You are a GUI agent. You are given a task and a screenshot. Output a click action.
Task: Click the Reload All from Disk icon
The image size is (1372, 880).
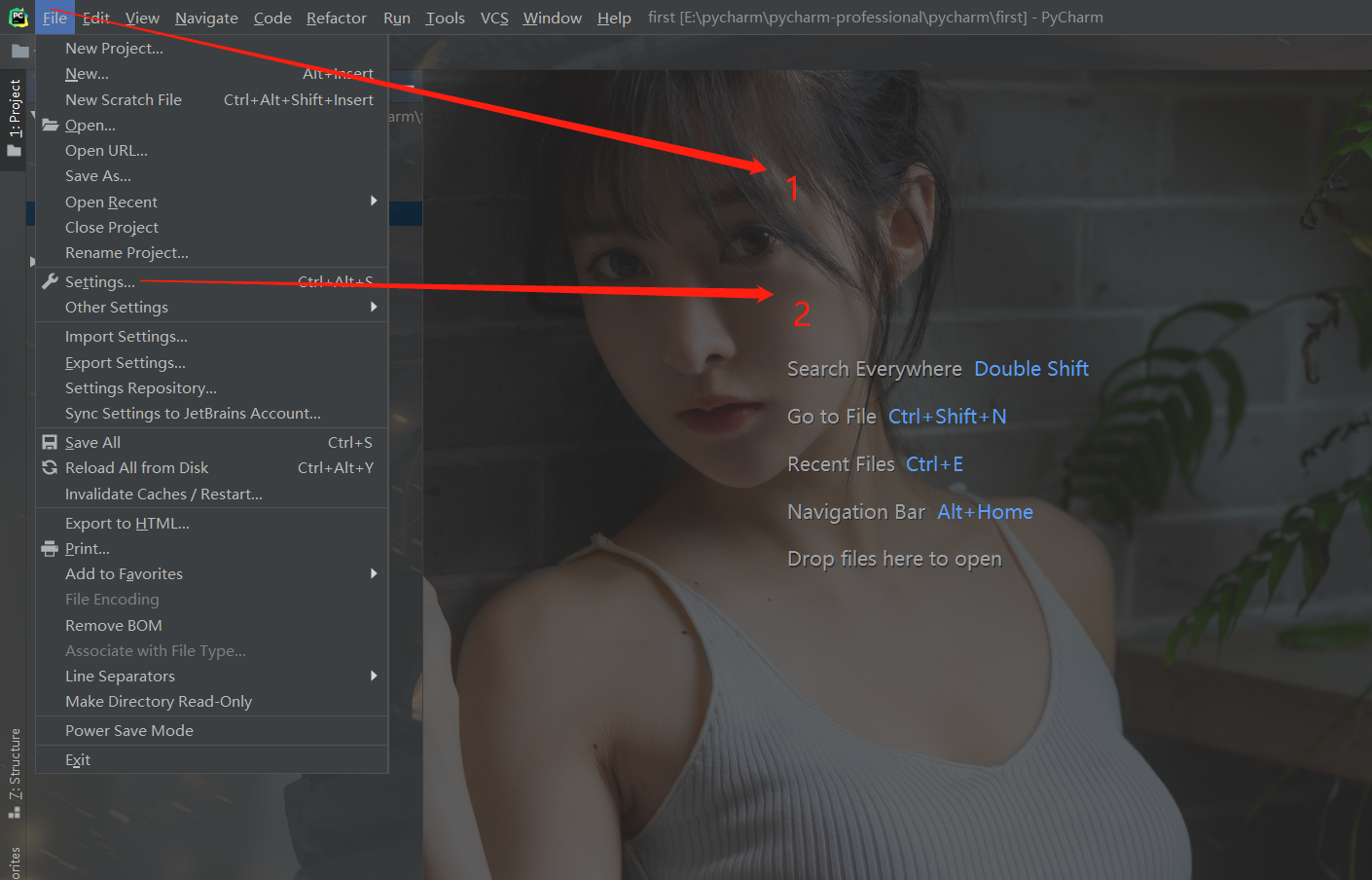click(x=50, y=467)
